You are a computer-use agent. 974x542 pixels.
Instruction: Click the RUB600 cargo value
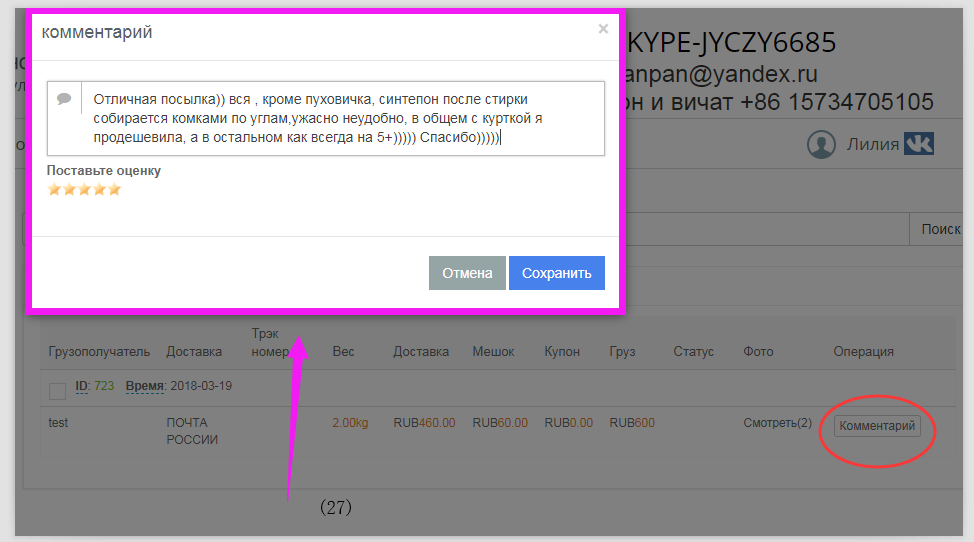click(x=632, y=423)
